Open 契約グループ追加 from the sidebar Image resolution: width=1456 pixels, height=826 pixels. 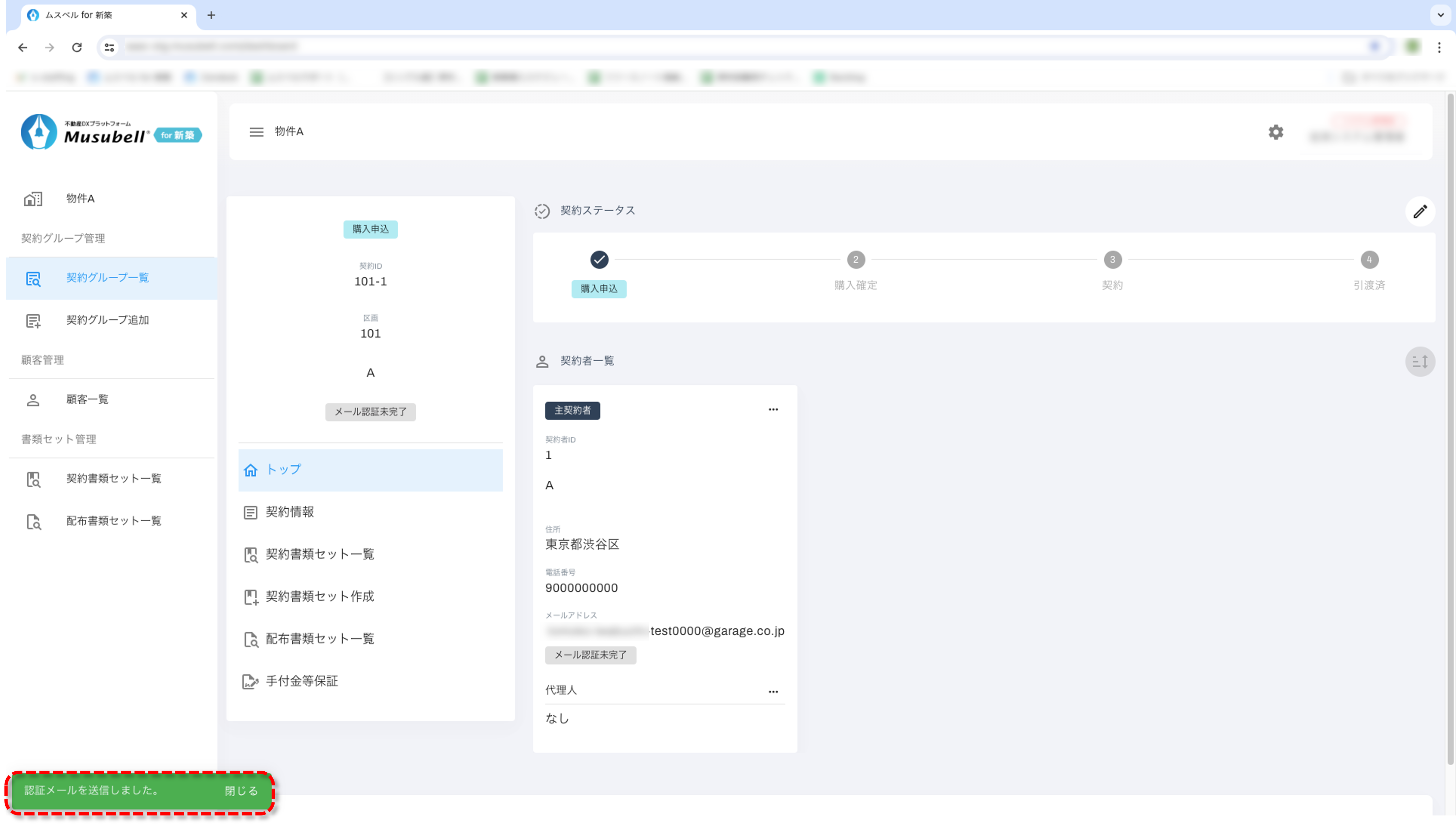tap(107, 320)
